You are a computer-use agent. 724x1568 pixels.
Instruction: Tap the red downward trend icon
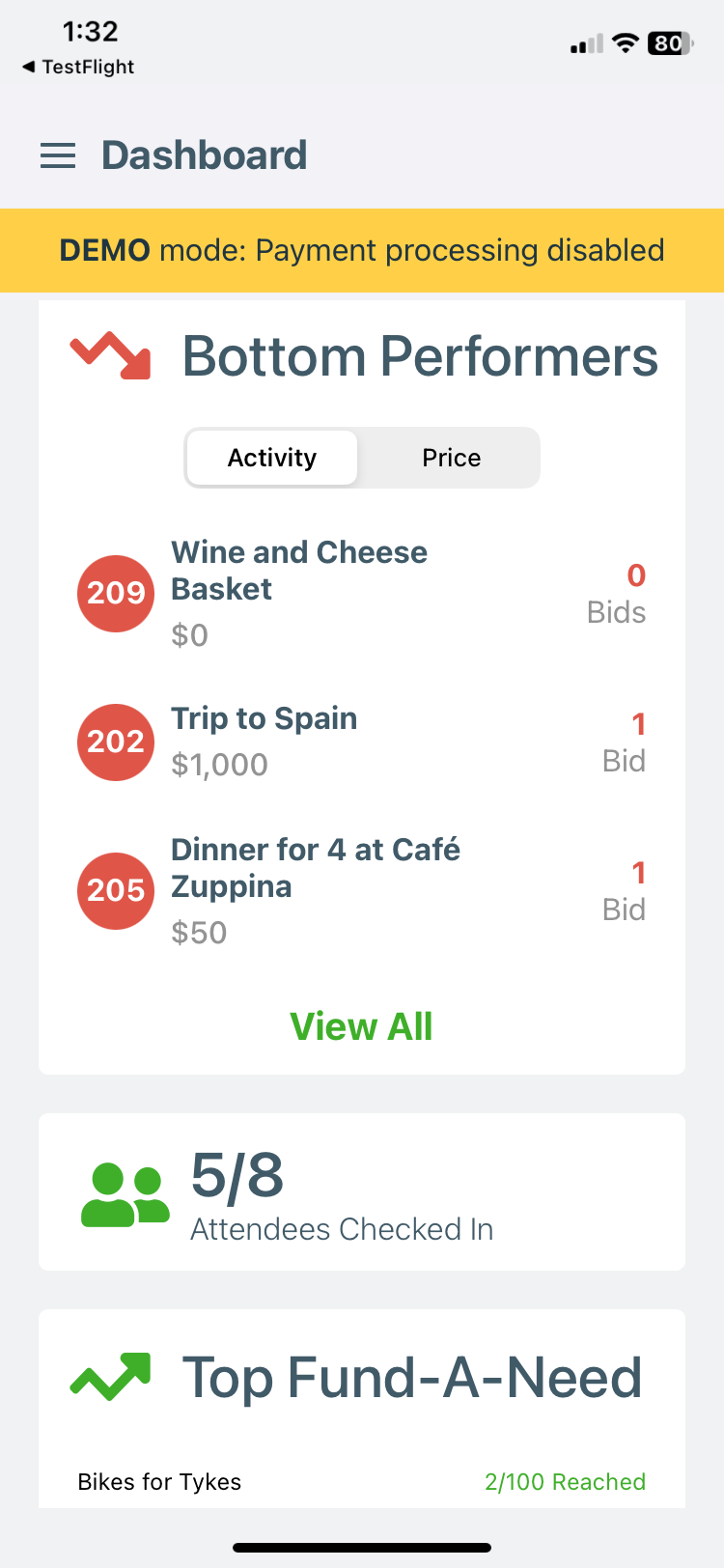point(111,355)
